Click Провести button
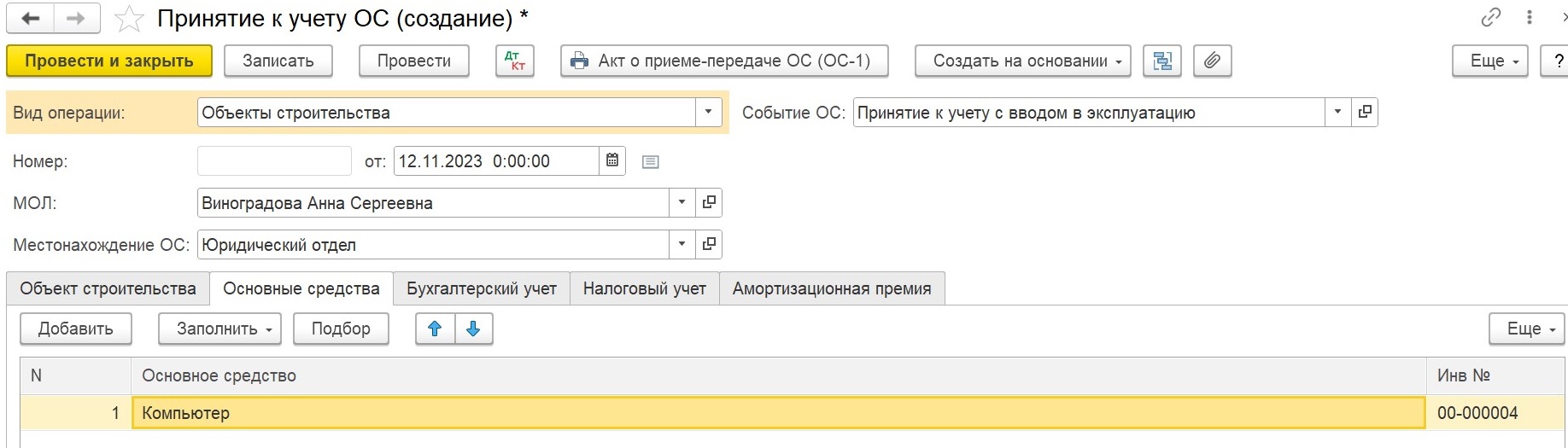The width and height of the screenshot is (1568, 448). 414,61
